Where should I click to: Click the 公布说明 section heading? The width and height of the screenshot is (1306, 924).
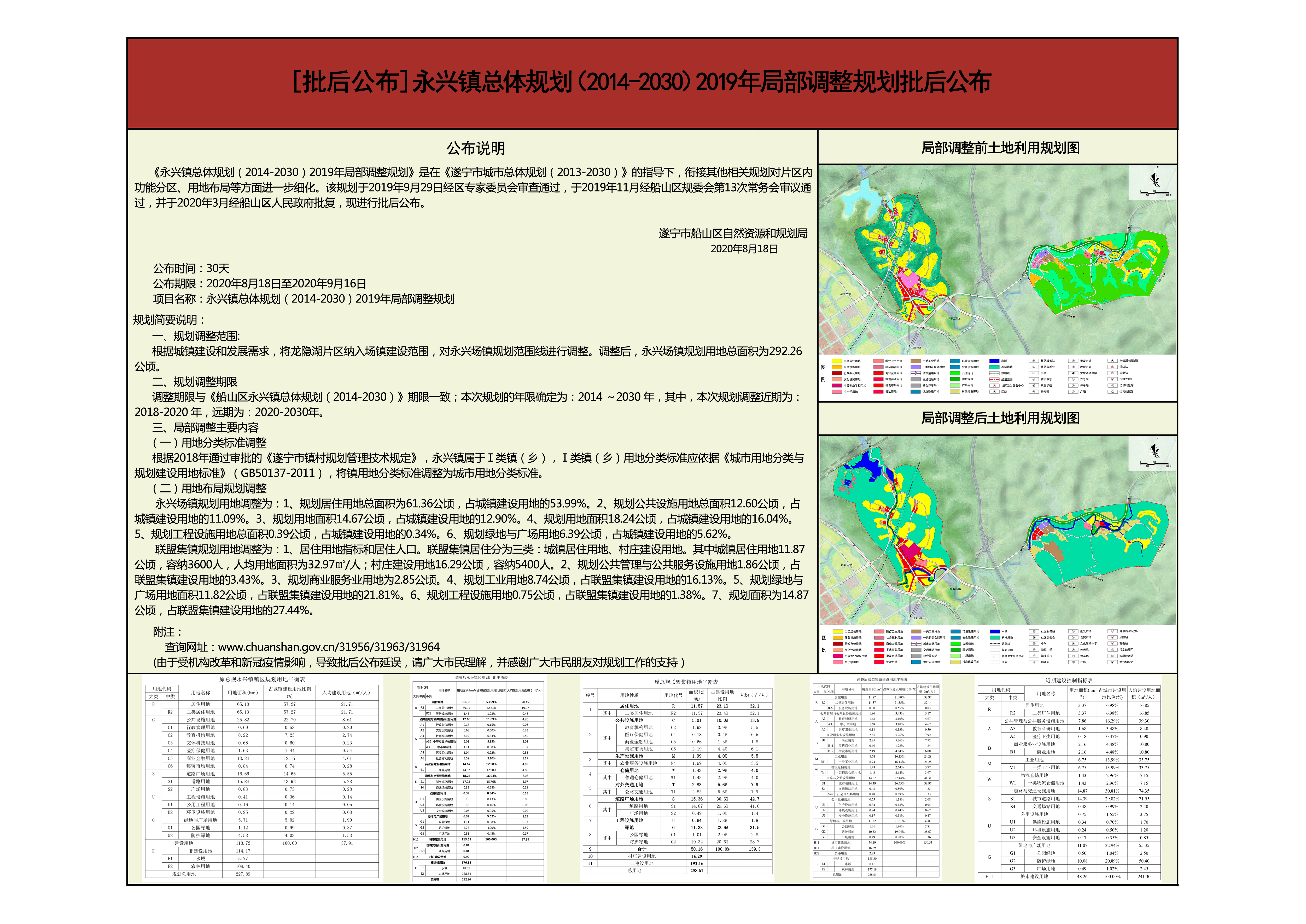click(476, 148)
